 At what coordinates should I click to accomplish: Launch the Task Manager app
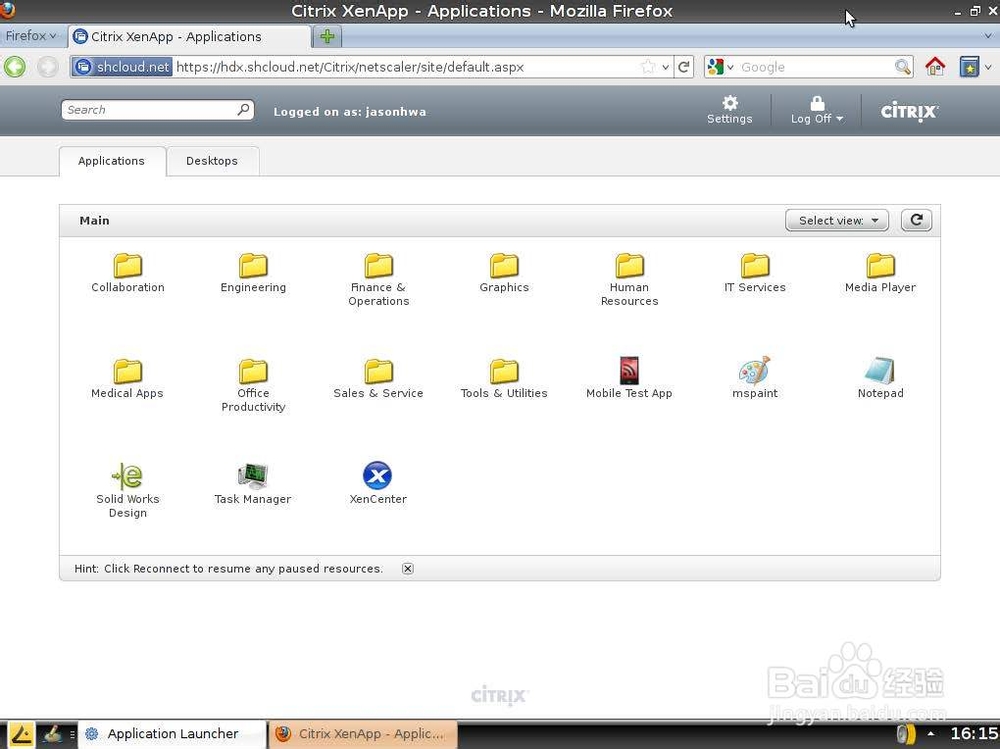click(253, 484)
